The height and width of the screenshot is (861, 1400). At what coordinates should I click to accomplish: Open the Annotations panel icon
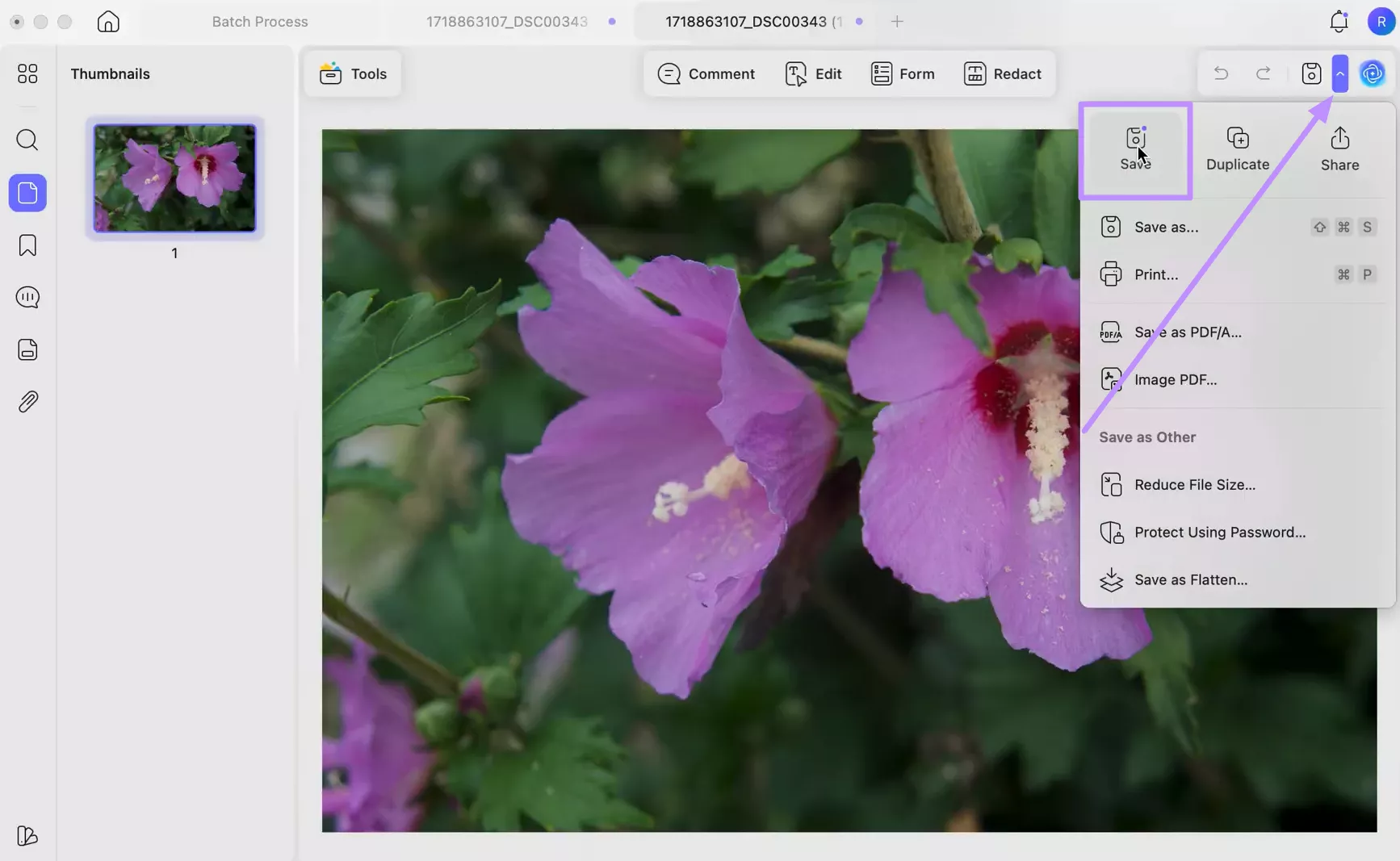27,297
